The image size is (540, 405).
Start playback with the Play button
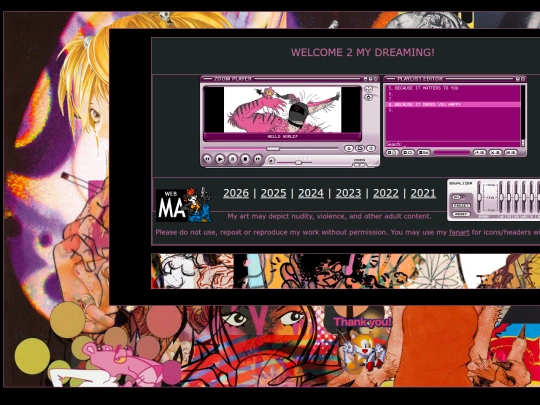(x=220, y=159)
